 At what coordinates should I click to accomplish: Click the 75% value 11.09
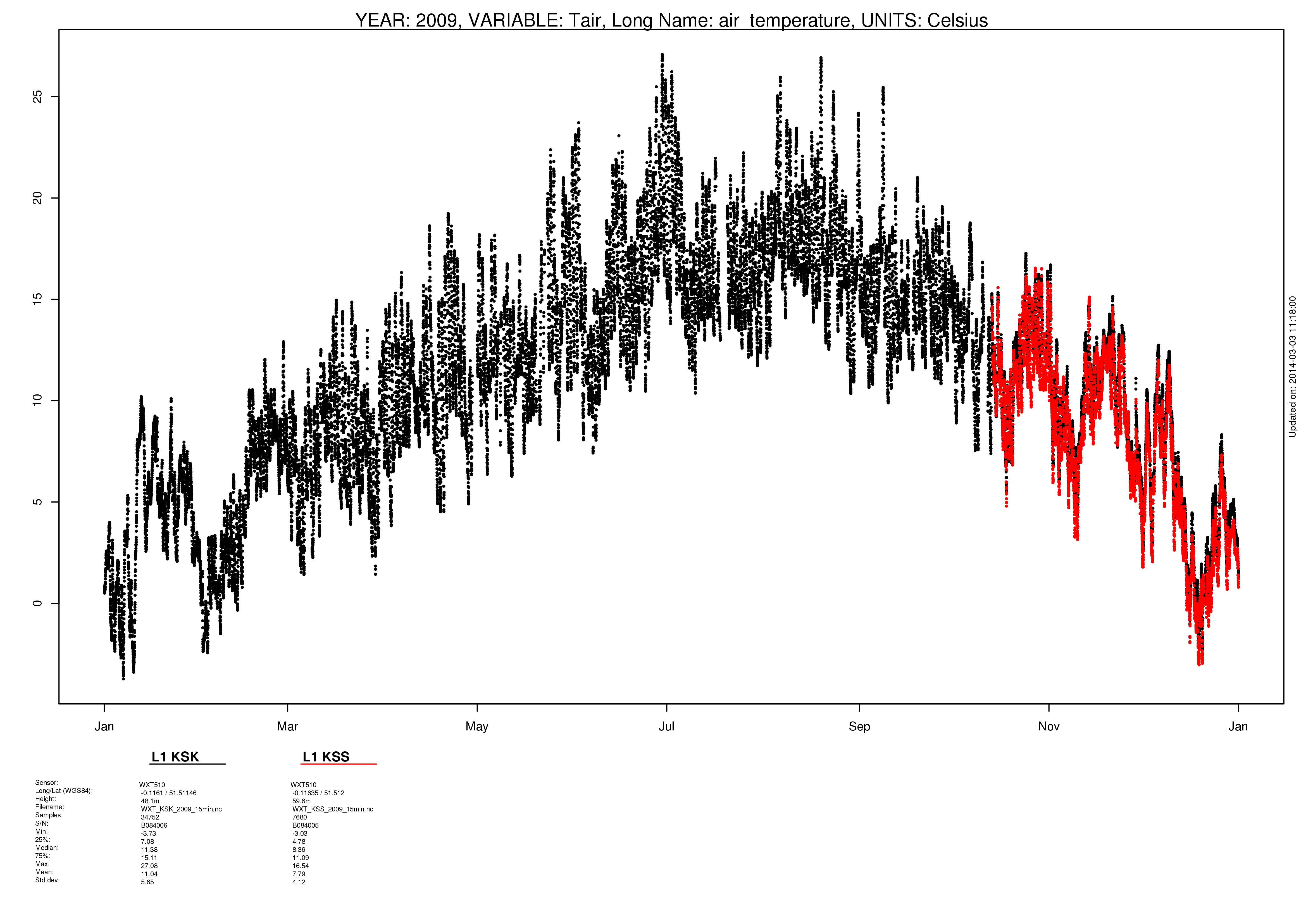click(300, 858)
